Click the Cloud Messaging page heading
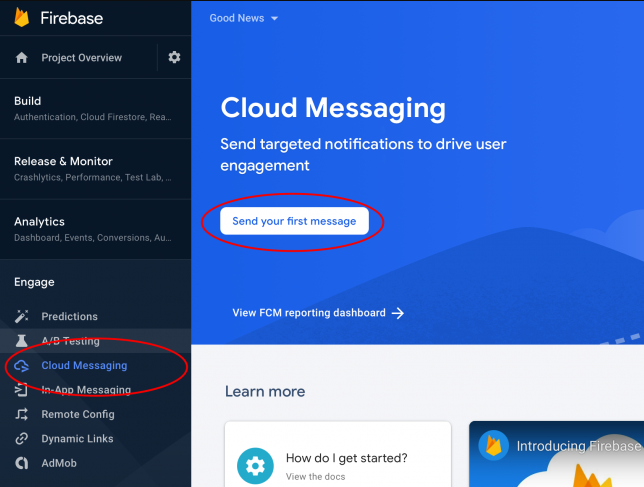 click(x=333, y=108)
